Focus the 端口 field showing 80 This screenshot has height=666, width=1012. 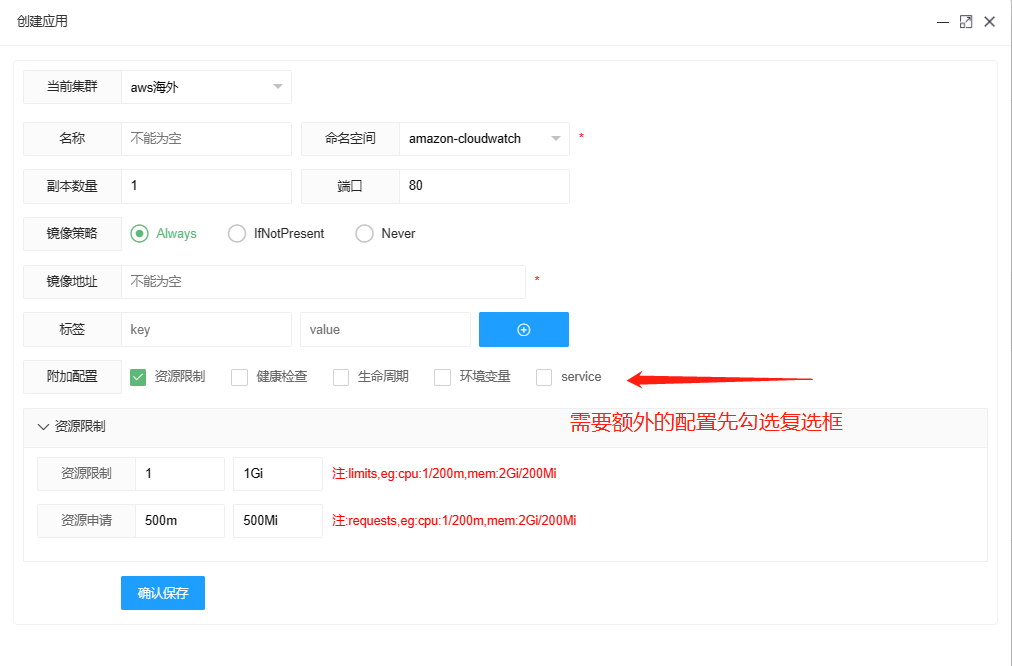click(484, 186)
